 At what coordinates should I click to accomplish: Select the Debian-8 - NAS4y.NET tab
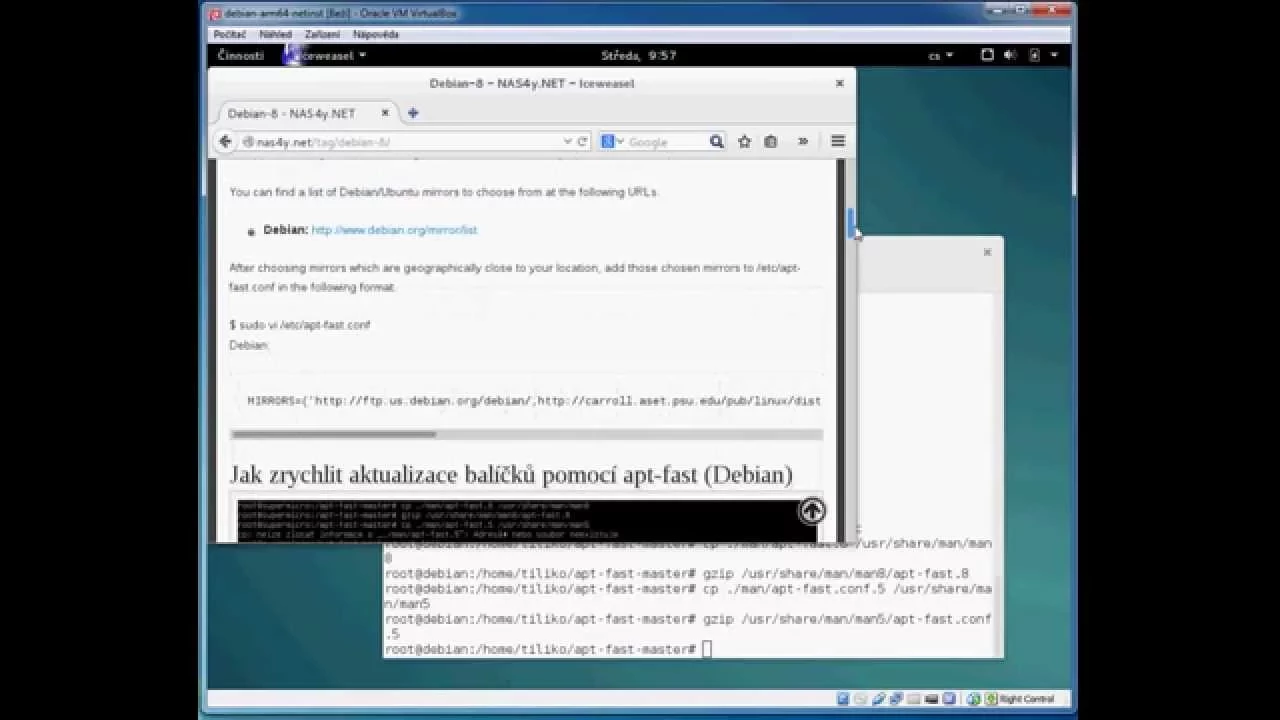pyautogui.click(x=305, y=113)
